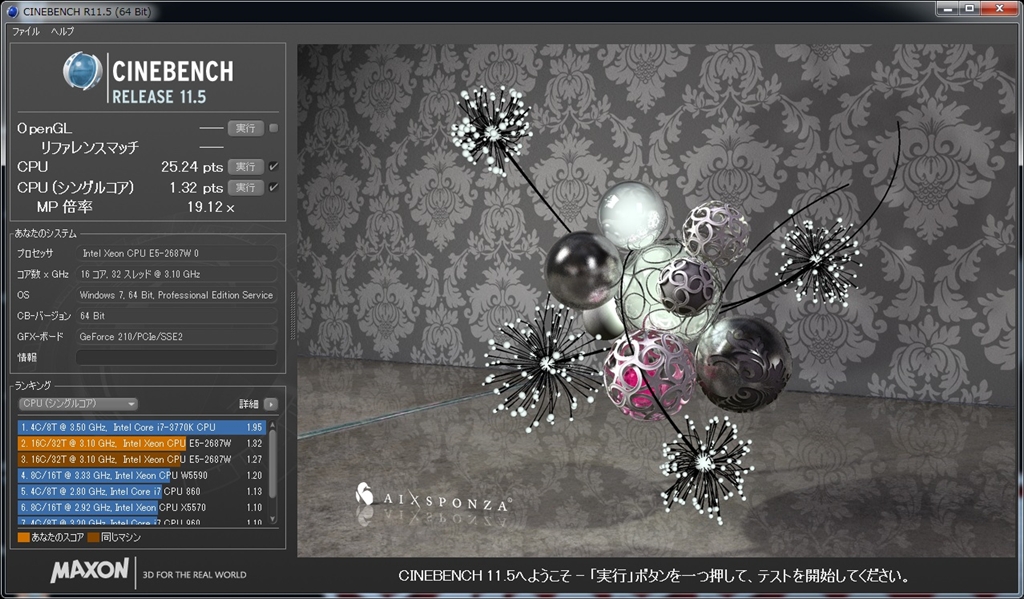1024x599 pixels.
Task: Open the ファイル menu
Action: click(x=26, y=32)
